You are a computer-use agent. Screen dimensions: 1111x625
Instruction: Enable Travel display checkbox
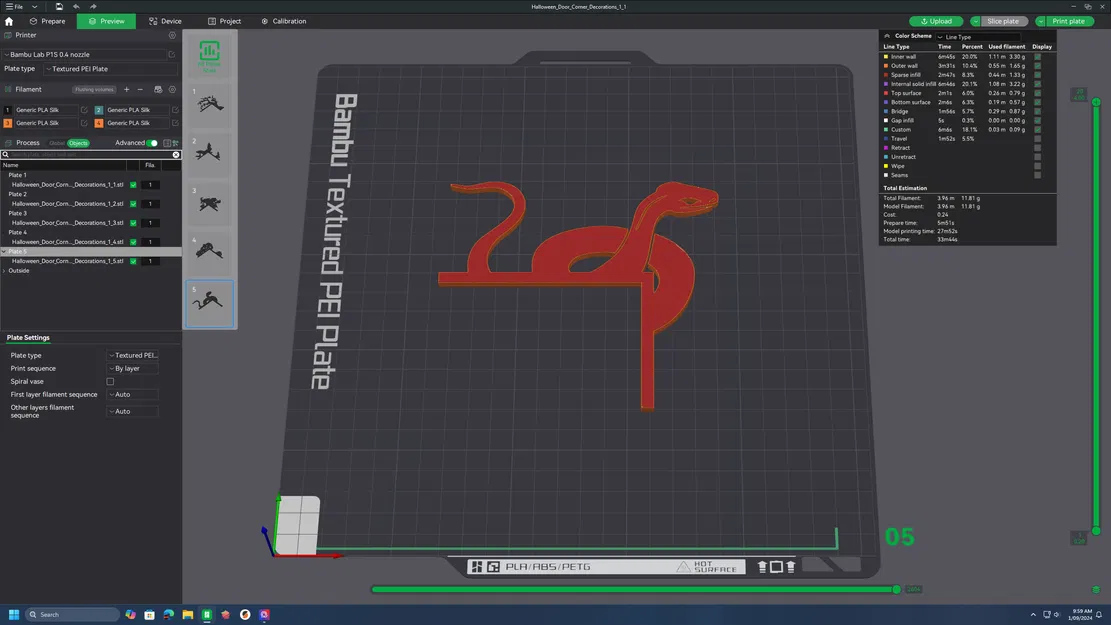[1037, 139]
